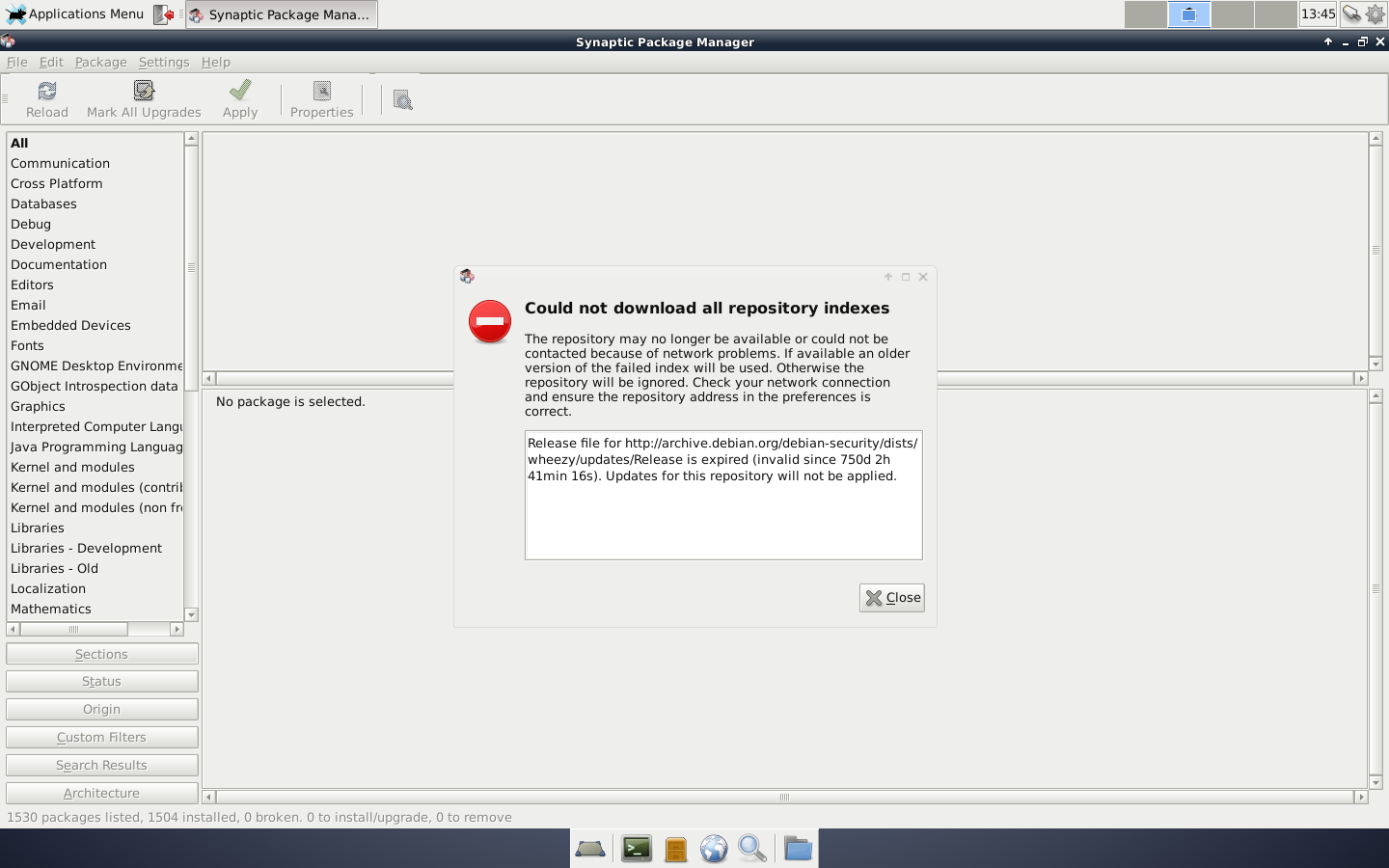Screen dimensions: 1389x868
Task: Open the File menu
Action: coord(17,62)
